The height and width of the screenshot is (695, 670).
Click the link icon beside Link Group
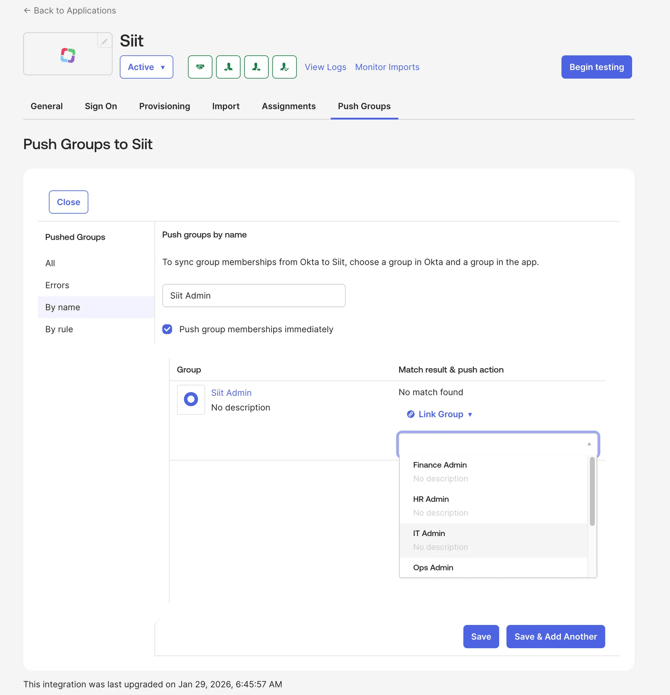coord(410,414)
